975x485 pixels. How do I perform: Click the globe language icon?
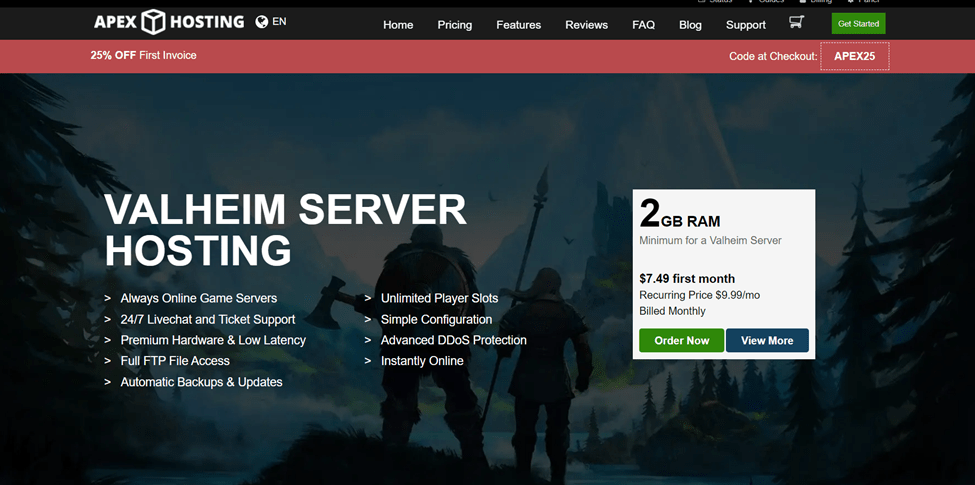pyautogui.click(x=262, y=21)
